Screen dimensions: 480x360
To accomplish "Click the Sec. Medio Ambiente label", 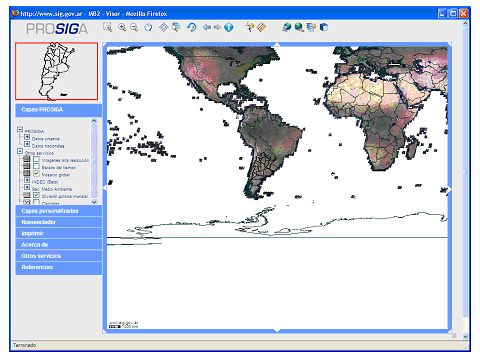I will tap(52, 189).
